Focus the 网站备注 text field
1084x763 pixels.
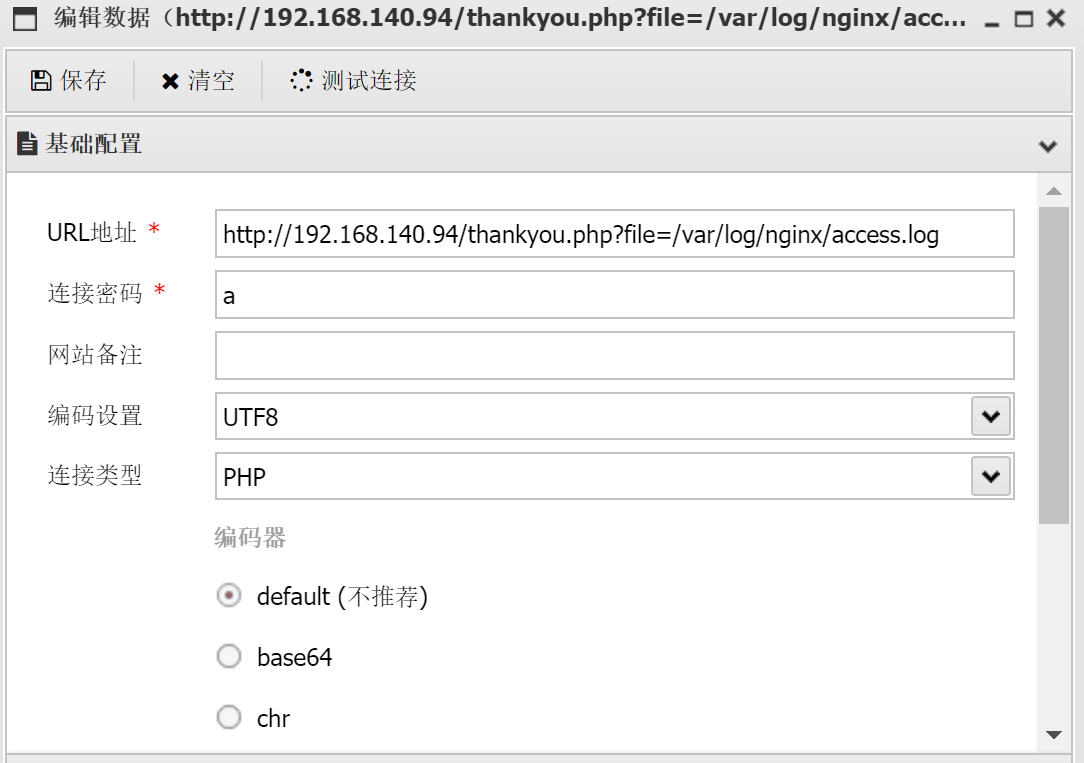click(614, 356)
